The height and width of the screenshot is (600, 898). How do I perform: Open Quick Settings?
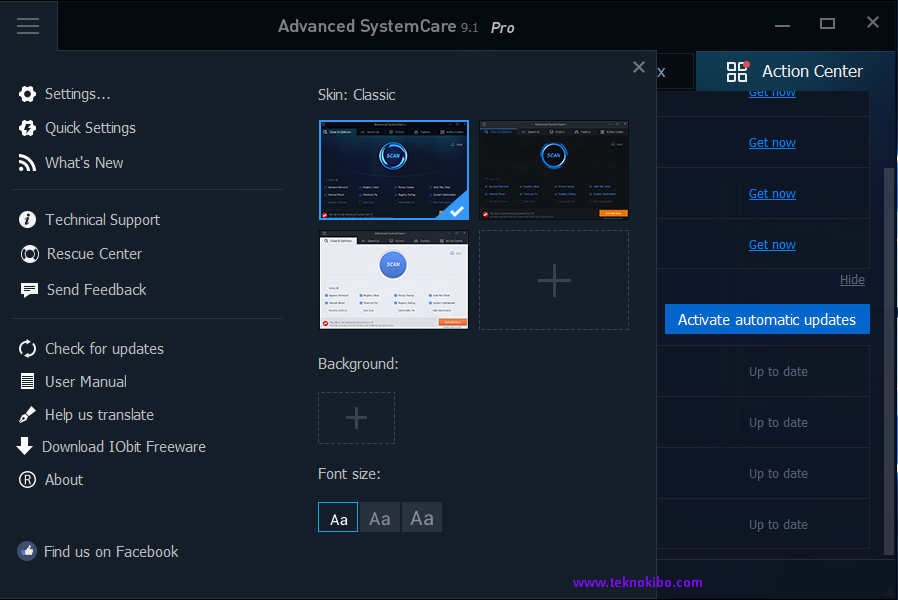point(89,127)
